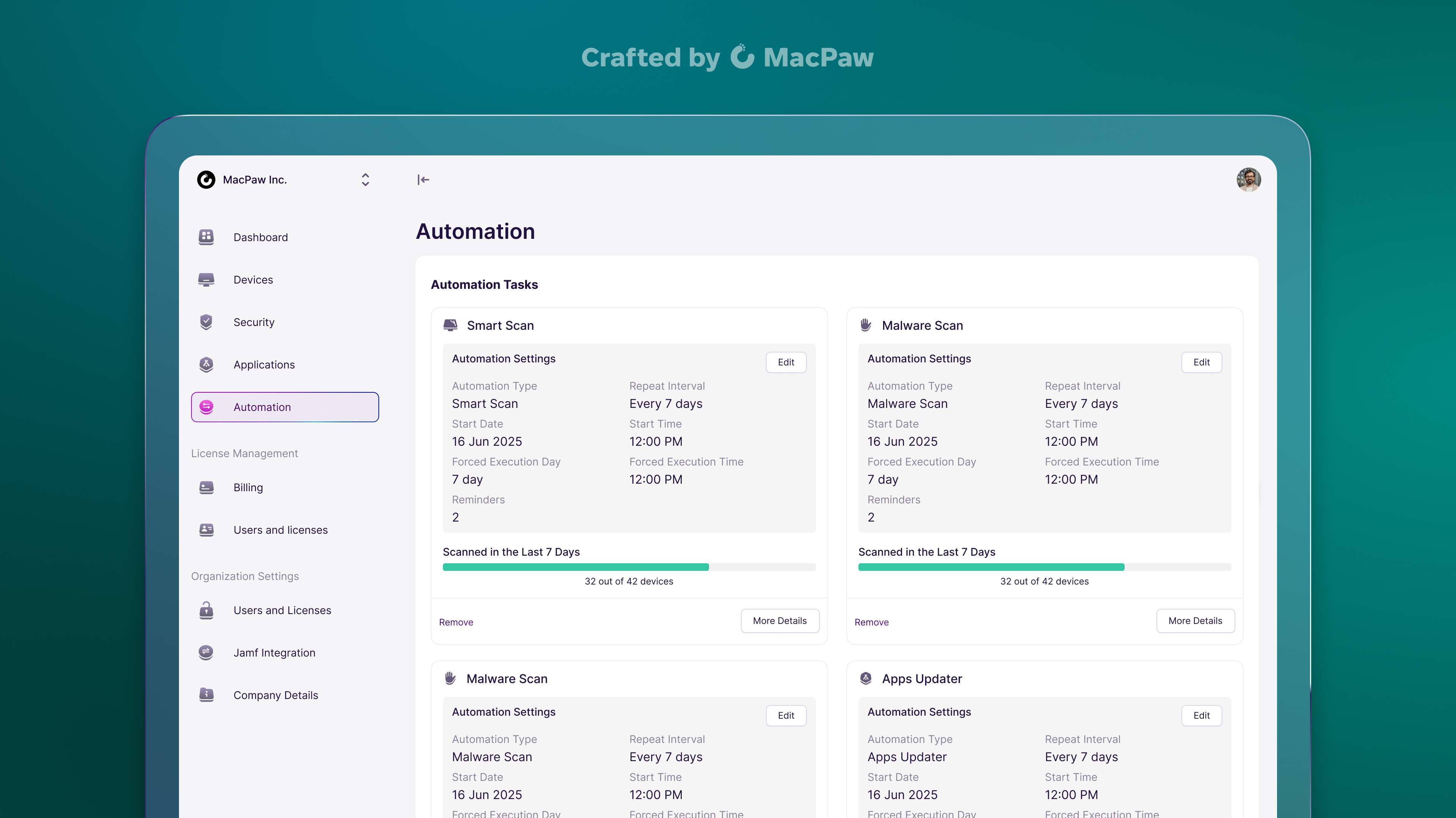Collapse the sidebar with arrow icon
1456x818 pixels.
click(424, 180)
